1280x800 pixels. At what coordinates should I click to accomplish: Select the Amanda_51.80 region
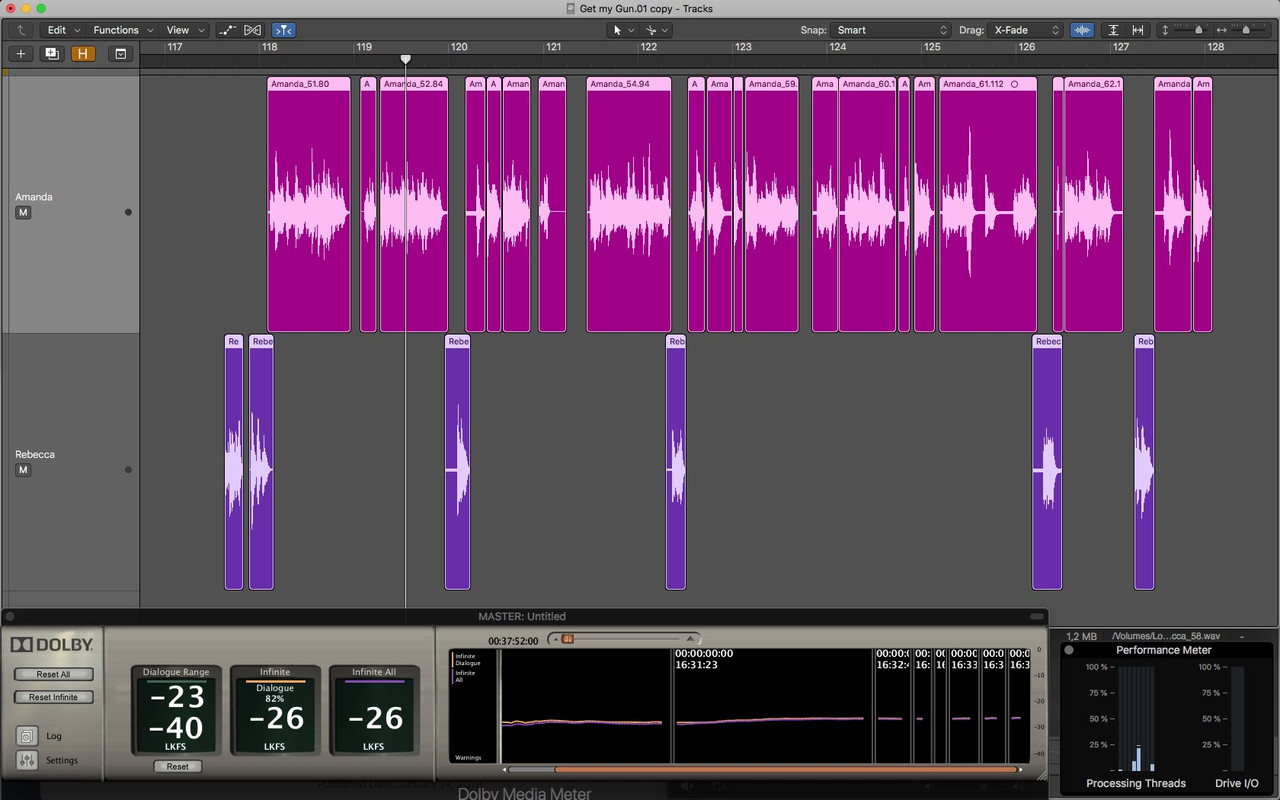pyautogui.click(x=309, y=204)
